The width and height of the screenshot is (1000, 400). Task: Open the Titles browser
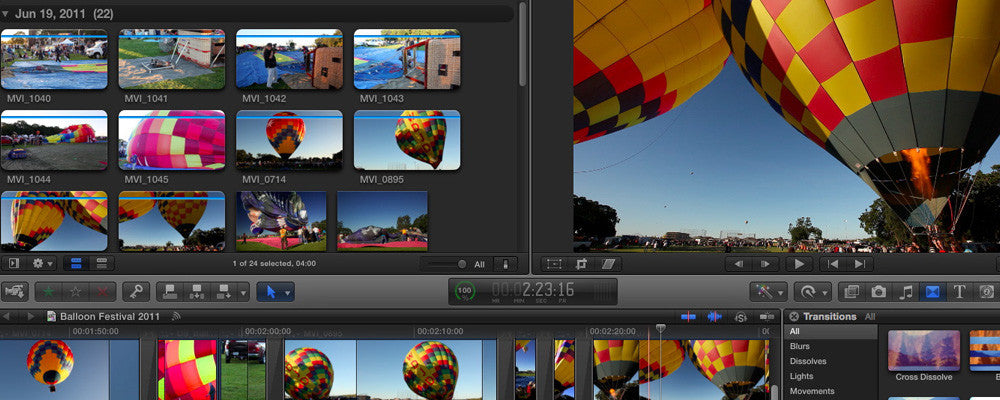click(x=959, y=292)
